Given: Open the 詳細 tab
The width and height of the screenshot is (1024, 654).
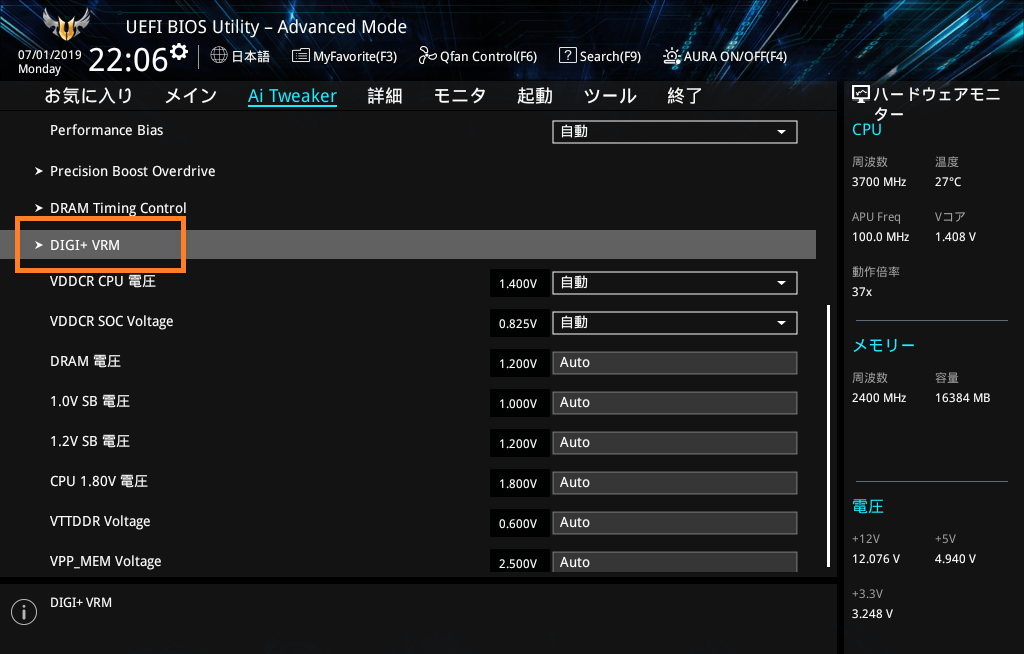Looking at the screenshot, I should point(385,96).
